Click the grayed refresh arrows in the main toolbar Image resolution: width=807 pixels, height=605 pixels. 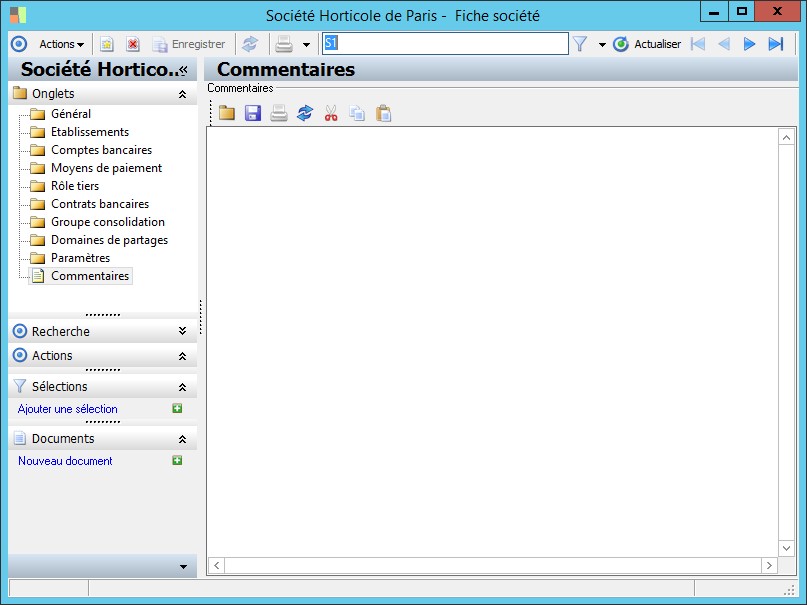tap(250, 44)
